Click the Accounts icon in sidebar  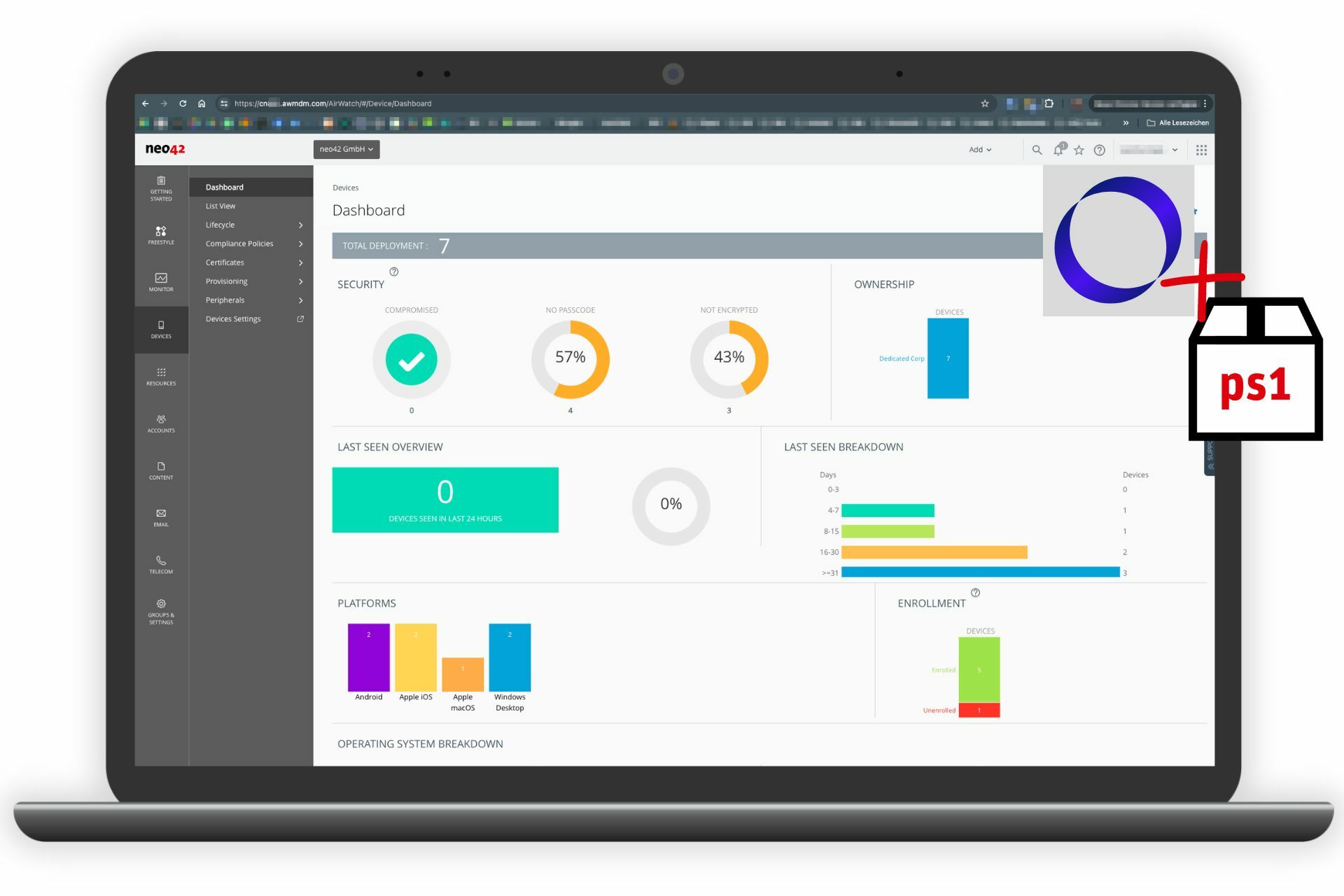[x=161, y=421]
